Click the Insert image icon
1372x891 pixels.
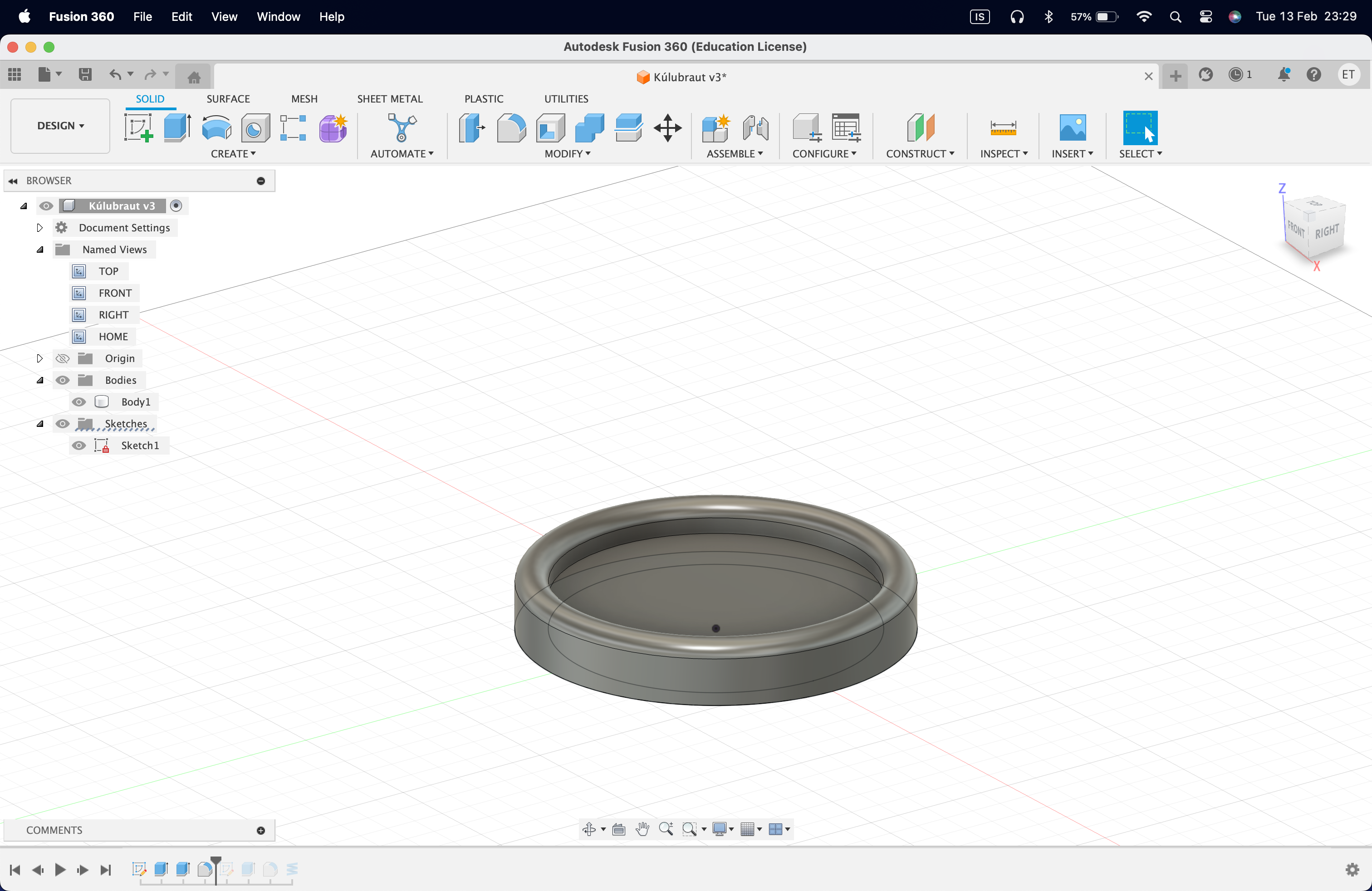1072,127
